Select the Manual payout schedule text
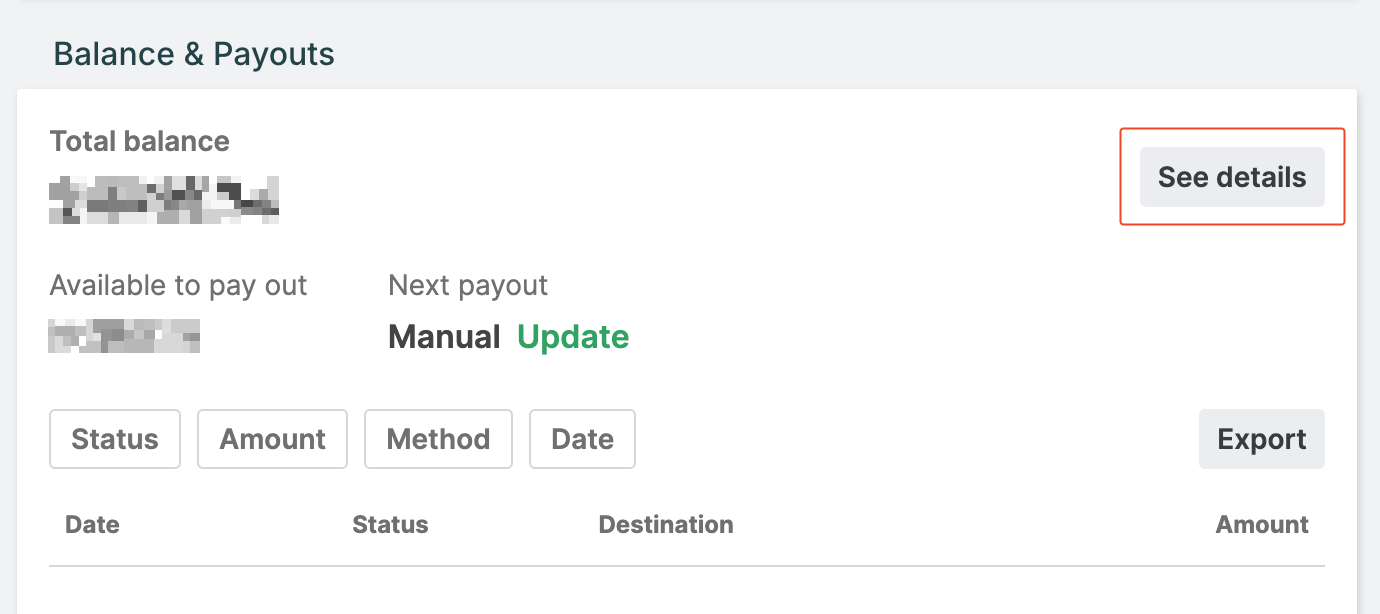Image resolution: width=1380 pixels, height=614 pixels. pyautogui.click(x=444, y=337)
